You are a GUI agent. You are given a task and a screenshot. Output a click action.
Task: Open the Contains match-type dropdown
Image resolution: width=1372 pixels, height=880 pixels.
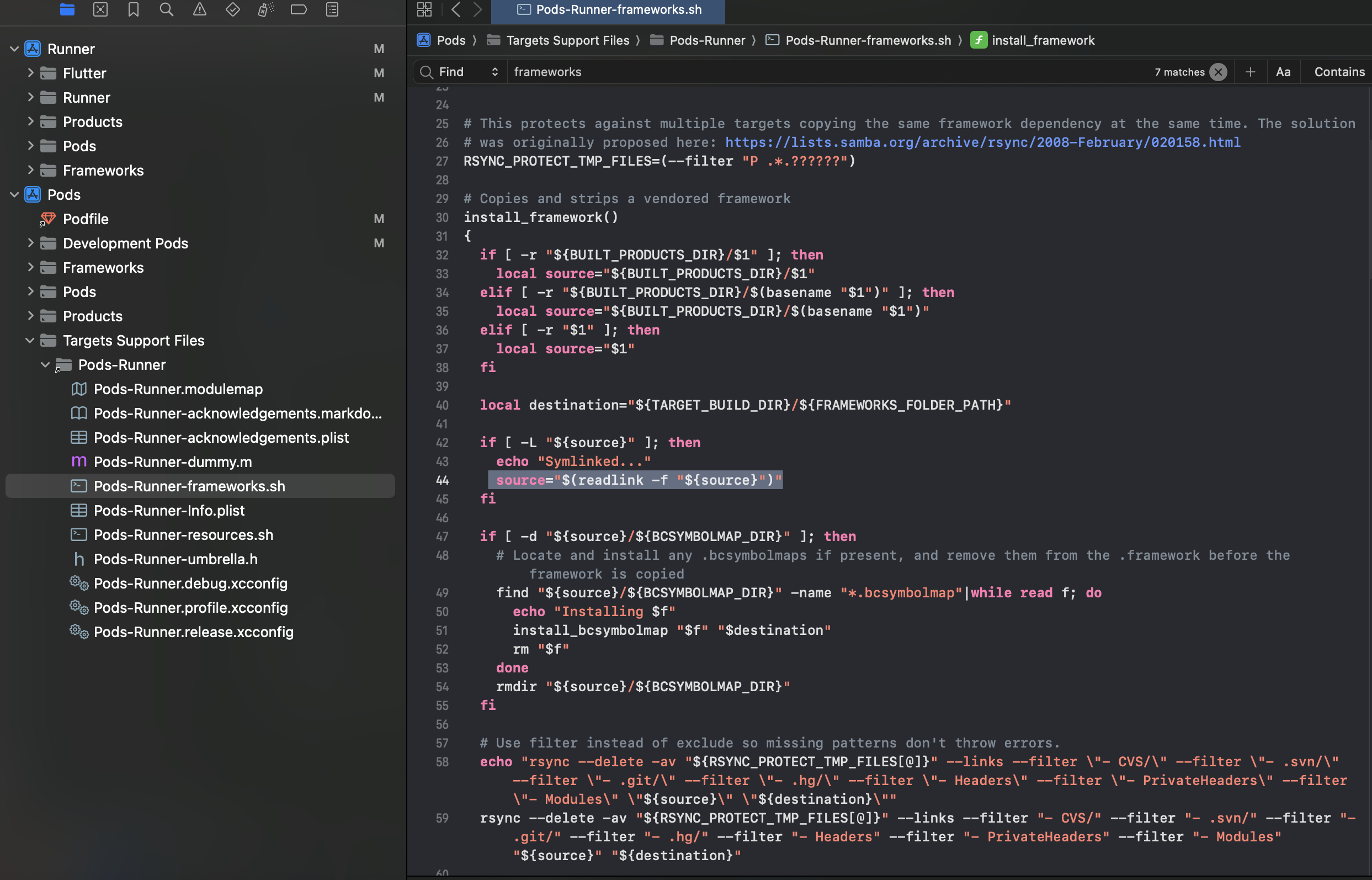click(x=1339, y=72)
